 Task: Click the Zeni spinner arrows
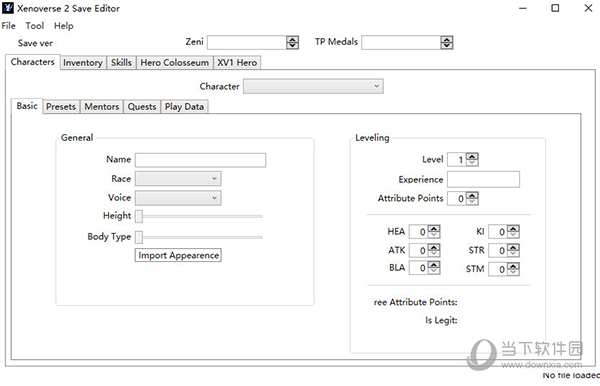[x=292, y=42]
